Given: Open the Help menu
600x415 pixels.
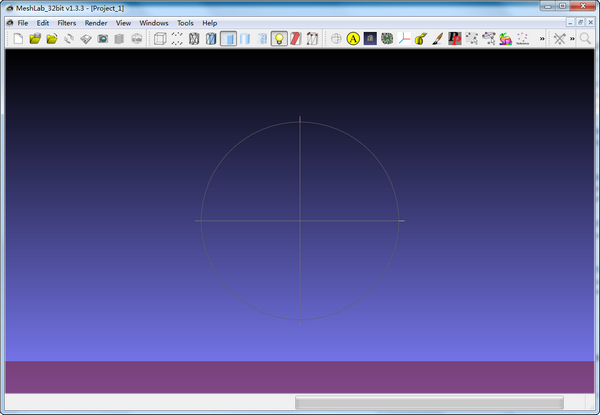Looking at the screenshot, I should tap(209, 22).
